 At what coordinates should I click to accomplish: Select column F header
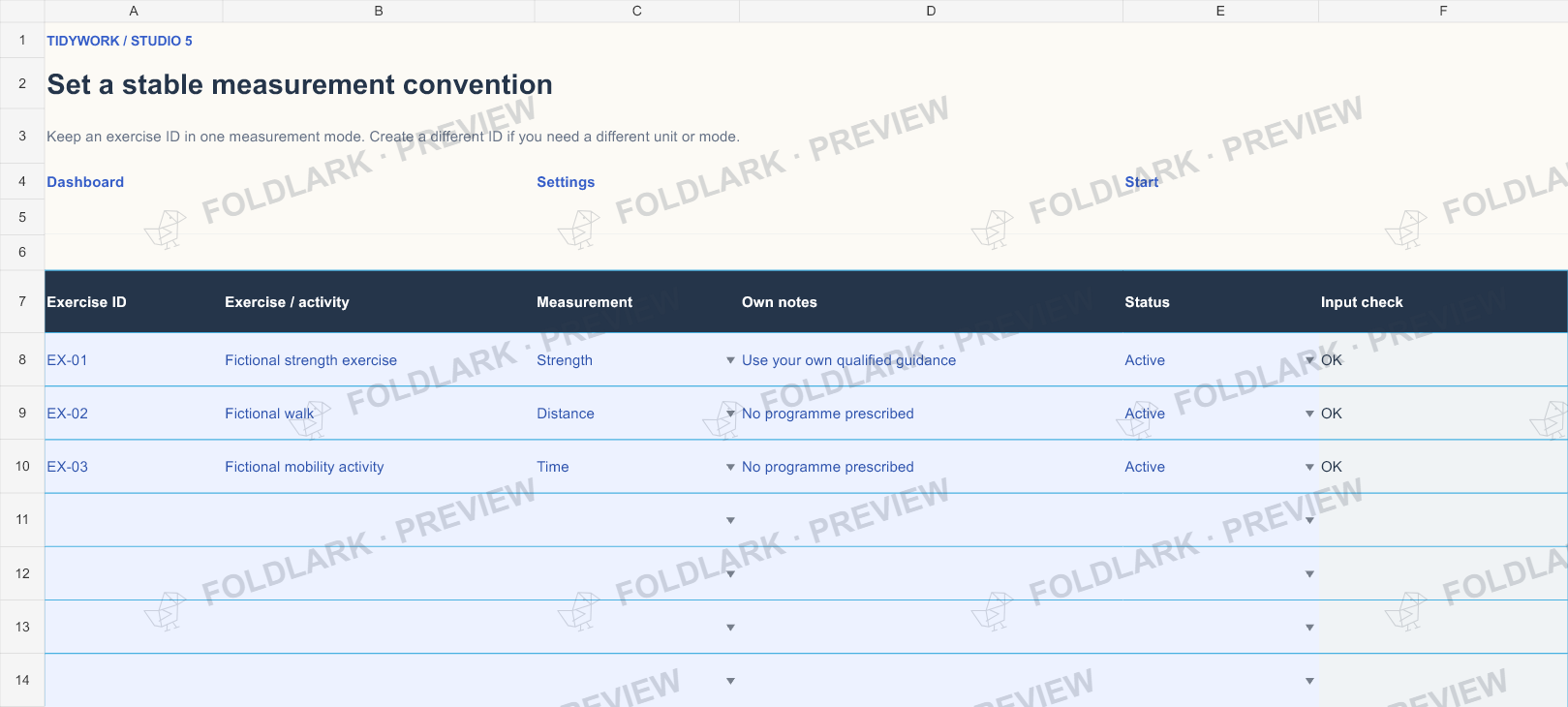pos(1443,11)
